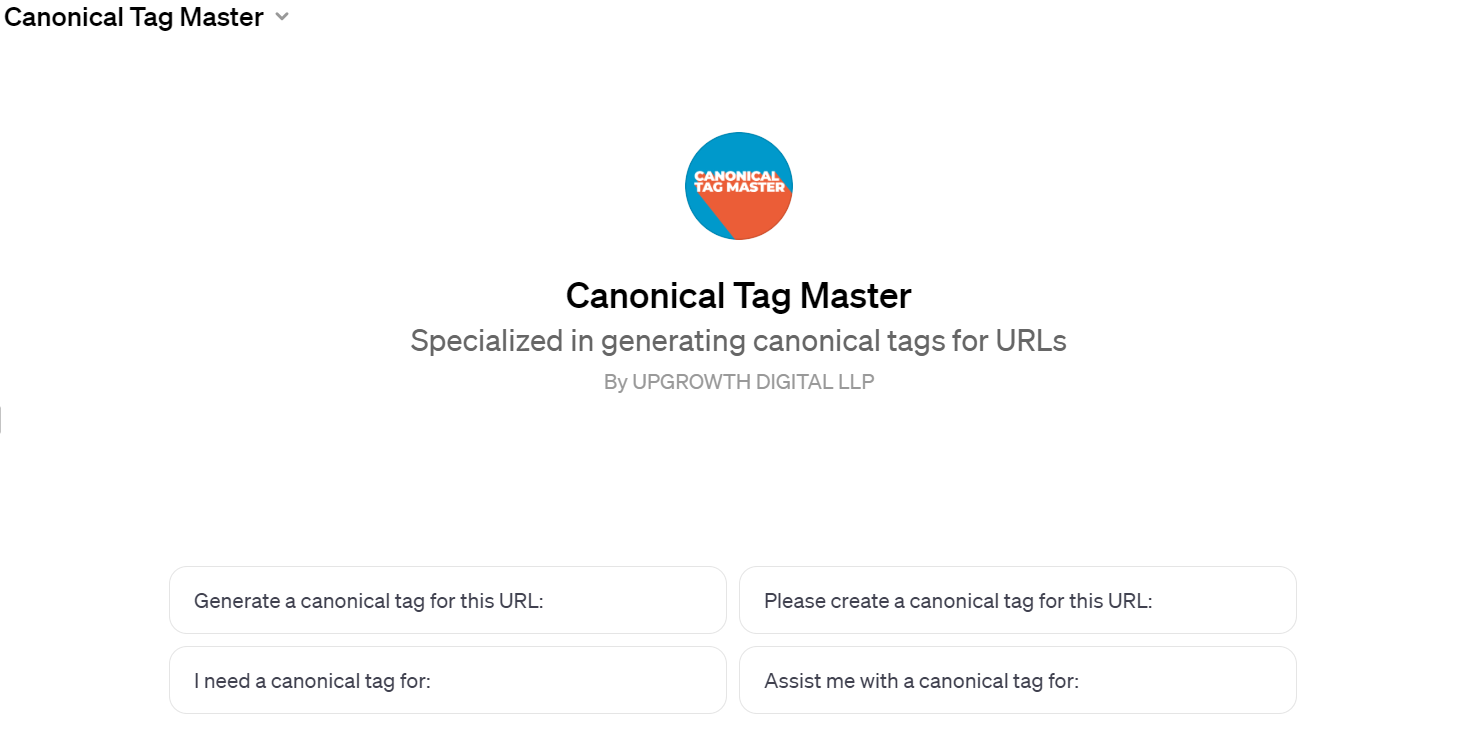1484x756 pixels.
Task: Click the white CANONICAL TAG MASTER logo lettering
Action: pyautogui.click(x=739, y=182)
